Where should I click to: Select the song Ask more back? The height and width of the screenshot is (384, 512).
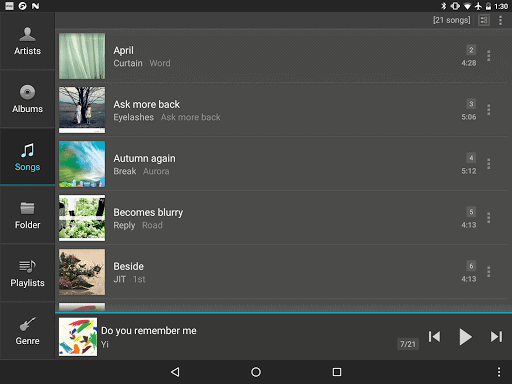(x=147, y=104)
